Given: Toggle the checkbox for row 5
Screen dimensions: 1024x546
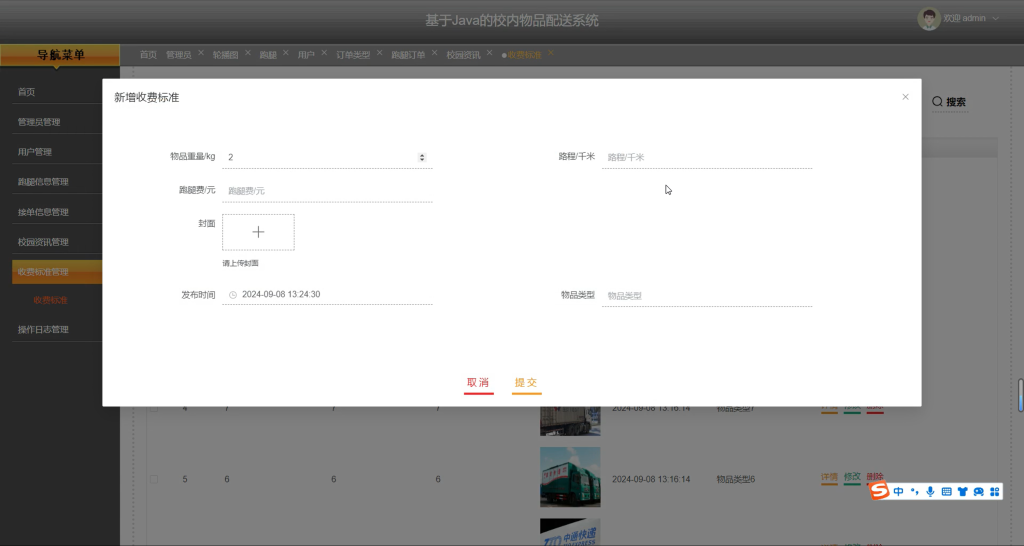Looking at the screenshot, I should coord(153,479).
